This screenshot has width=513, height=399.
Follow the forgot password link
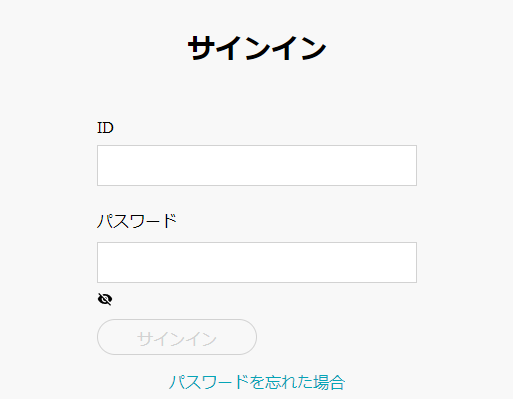257,382
